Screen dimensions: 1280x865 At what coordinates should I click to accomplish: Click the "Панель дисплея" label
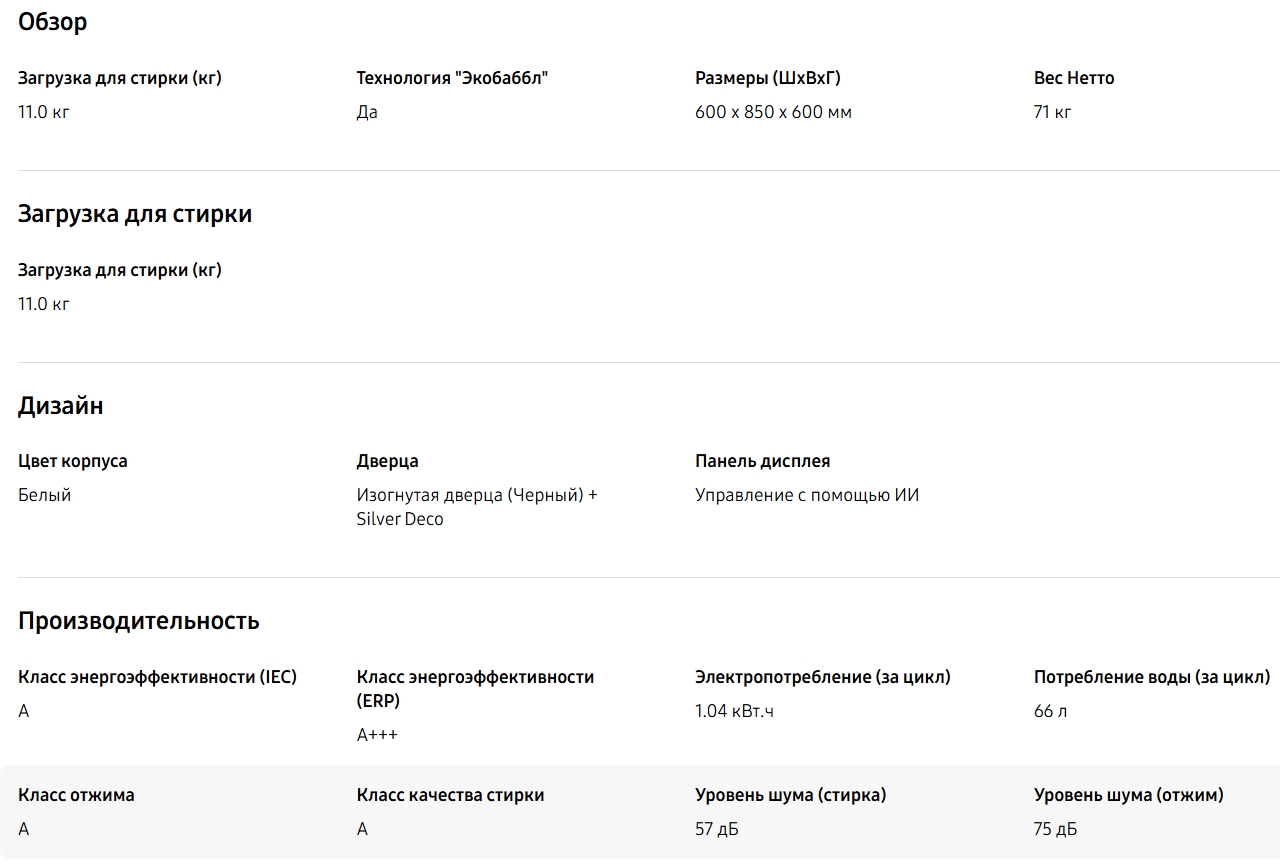click(762, 461)
